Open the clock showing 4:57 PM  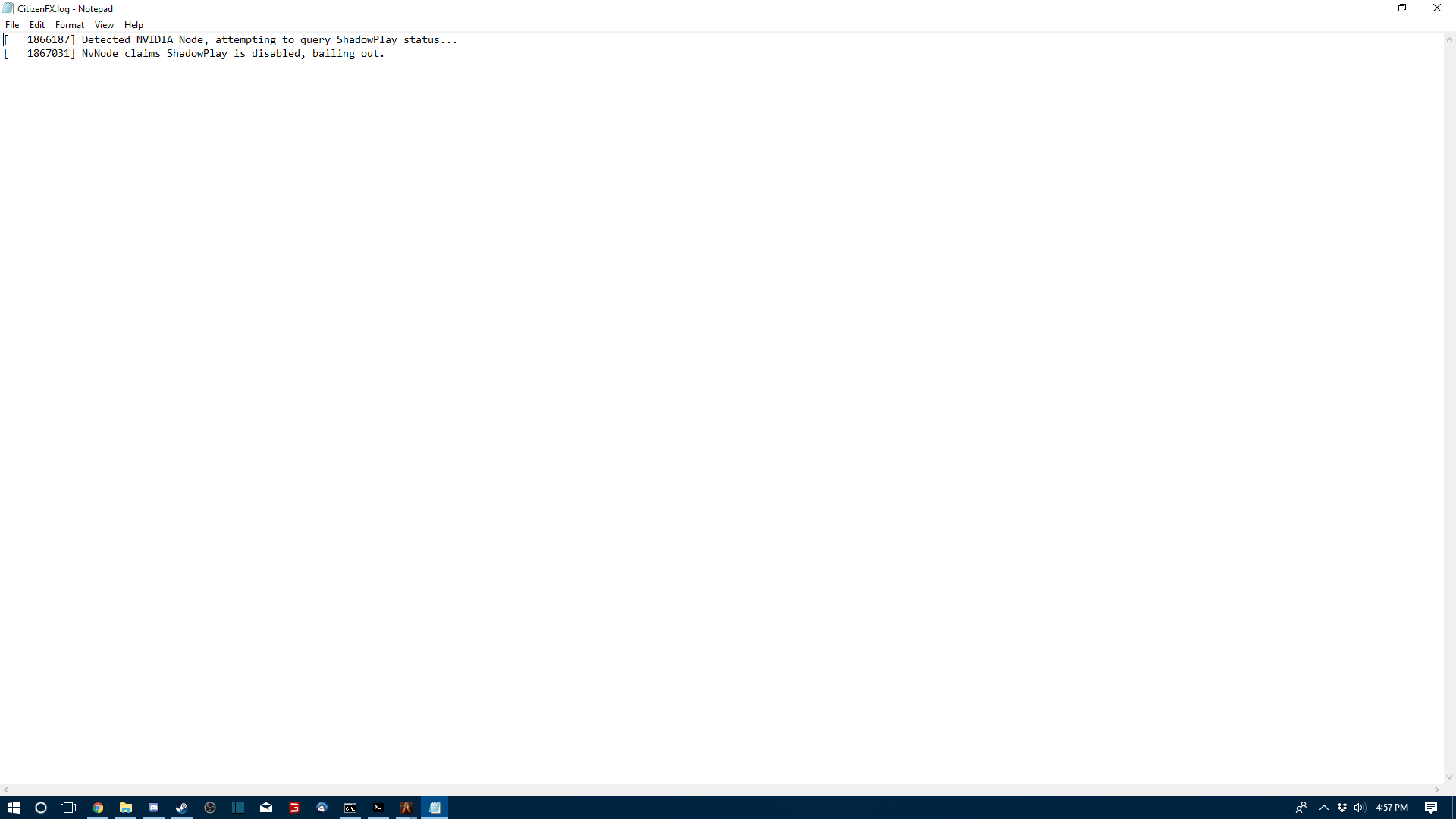[1392, 808]
